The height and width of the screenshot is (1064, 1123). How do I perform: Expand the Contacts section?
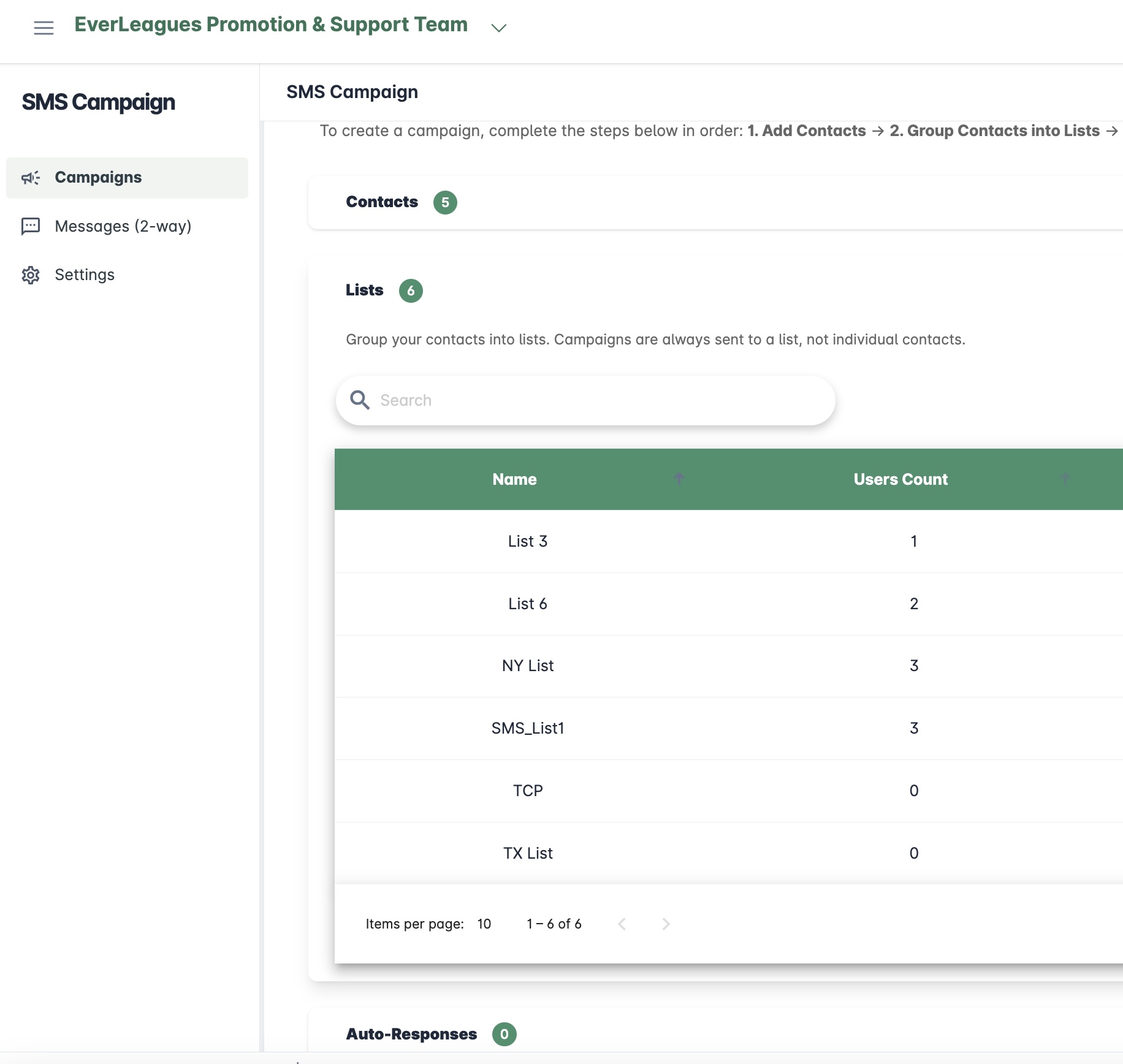pyautogui.click(x=382, y=202)
